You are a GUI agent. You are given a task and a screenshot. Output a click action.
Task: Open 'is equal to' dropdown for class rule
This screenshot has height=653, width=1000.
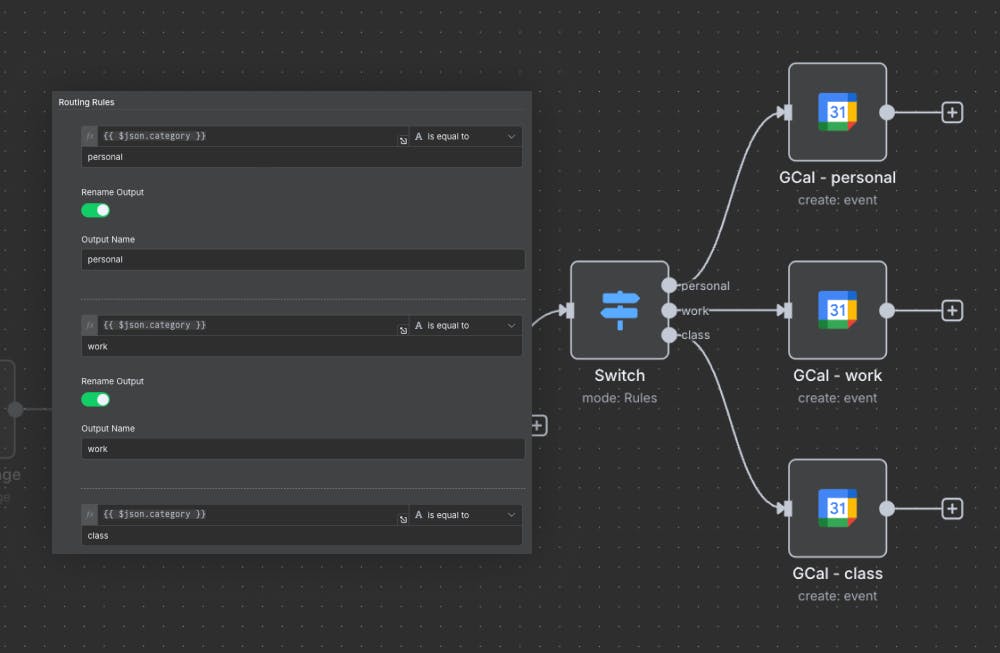point(465,515)
